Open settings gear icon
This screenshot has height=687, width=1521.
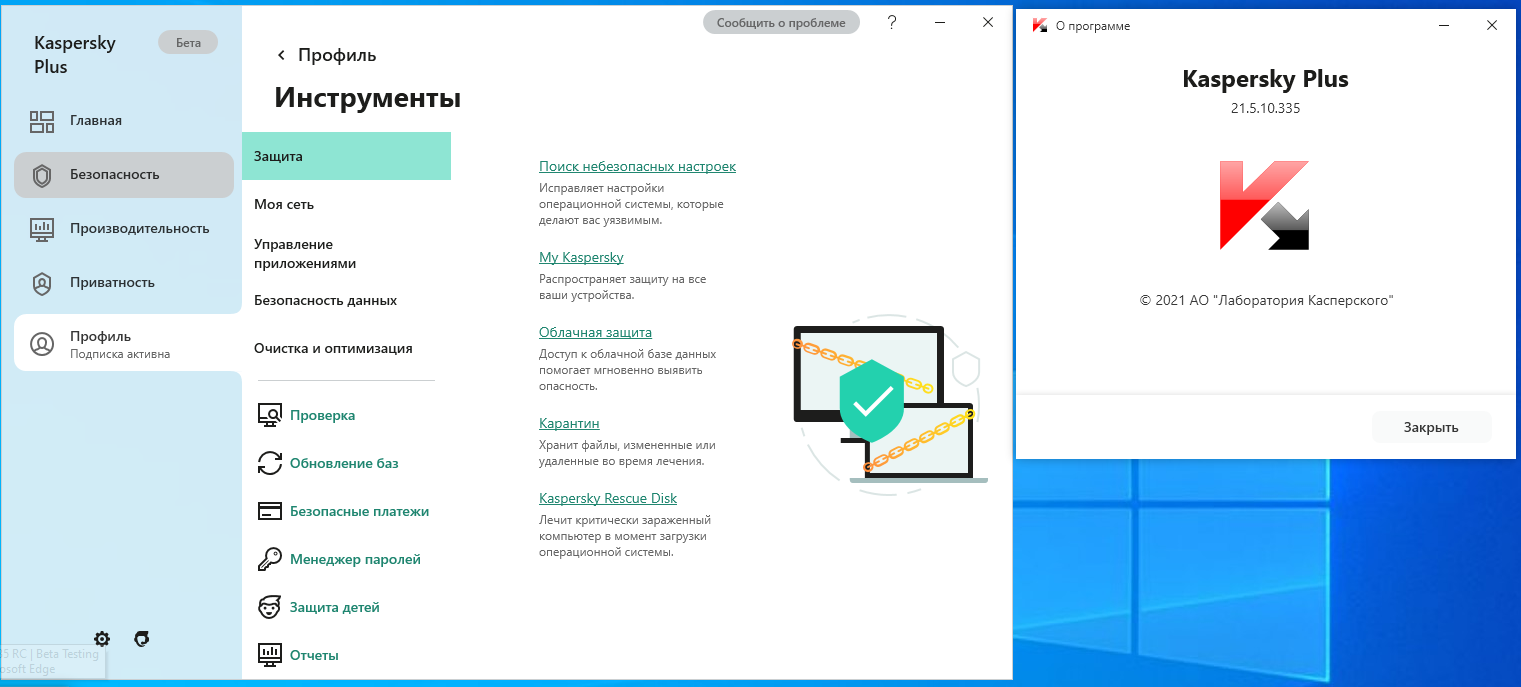102,638
